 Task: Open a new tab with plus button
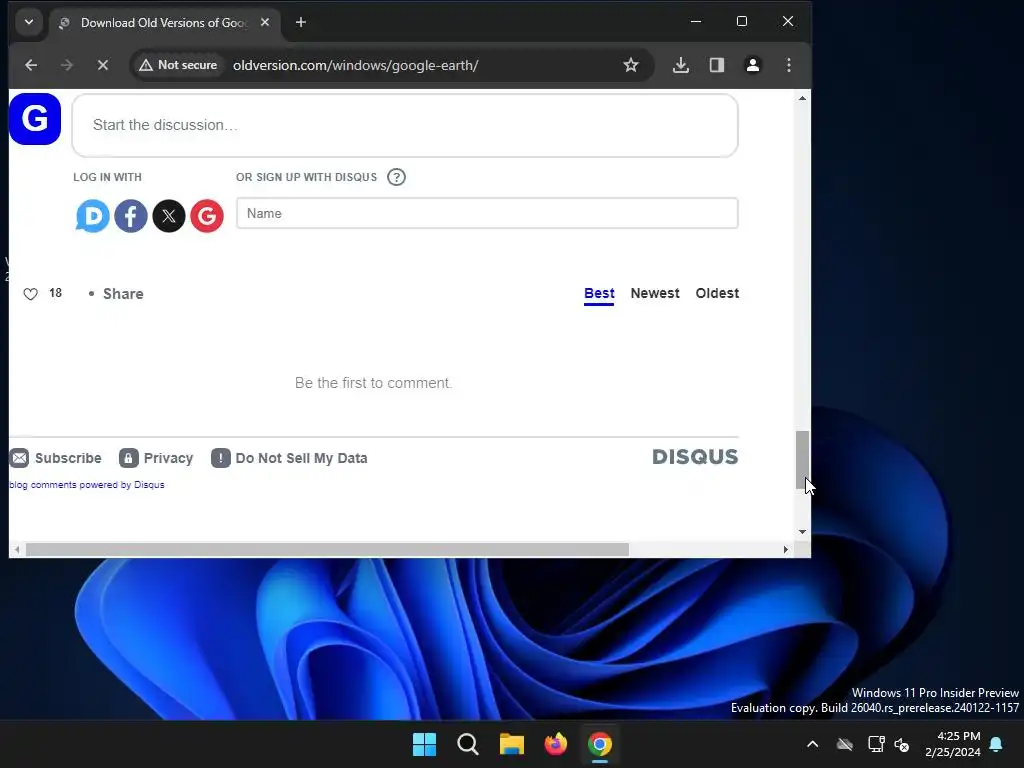pyautogui.click(x=300, y=22)
